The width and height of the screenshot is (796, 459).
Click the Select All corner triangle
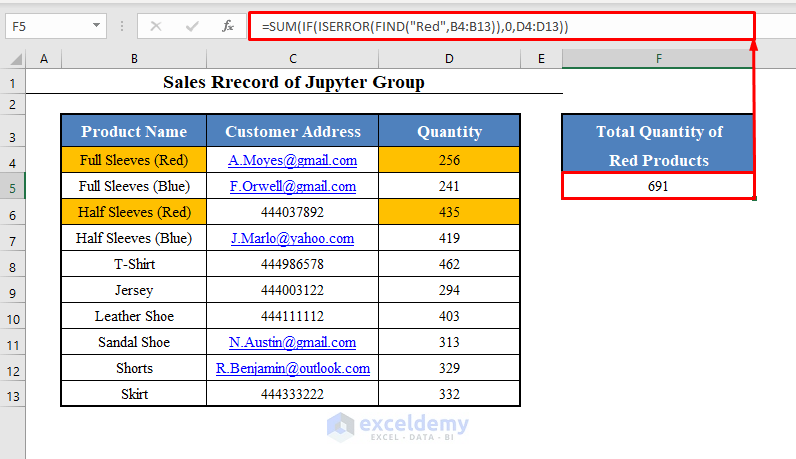tap(16, 59)
